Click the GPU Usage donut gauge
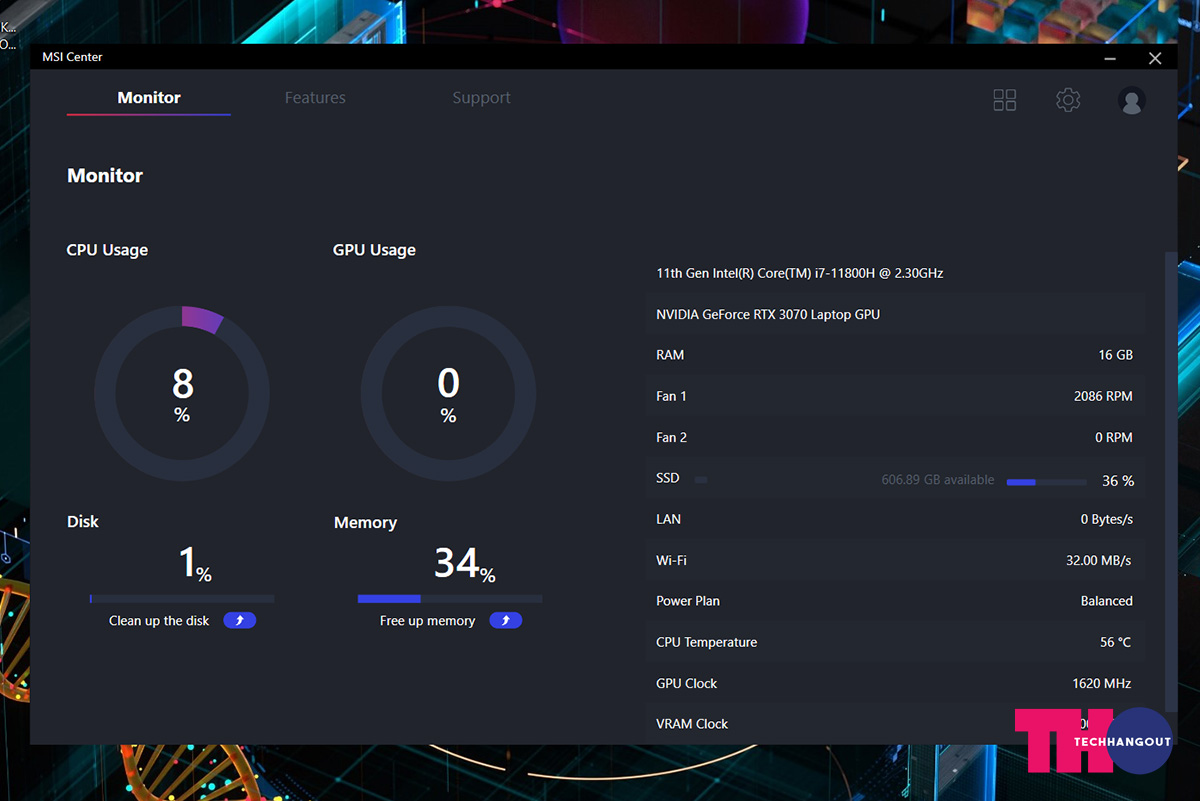The image size is (1200, 801). point(448,393)
